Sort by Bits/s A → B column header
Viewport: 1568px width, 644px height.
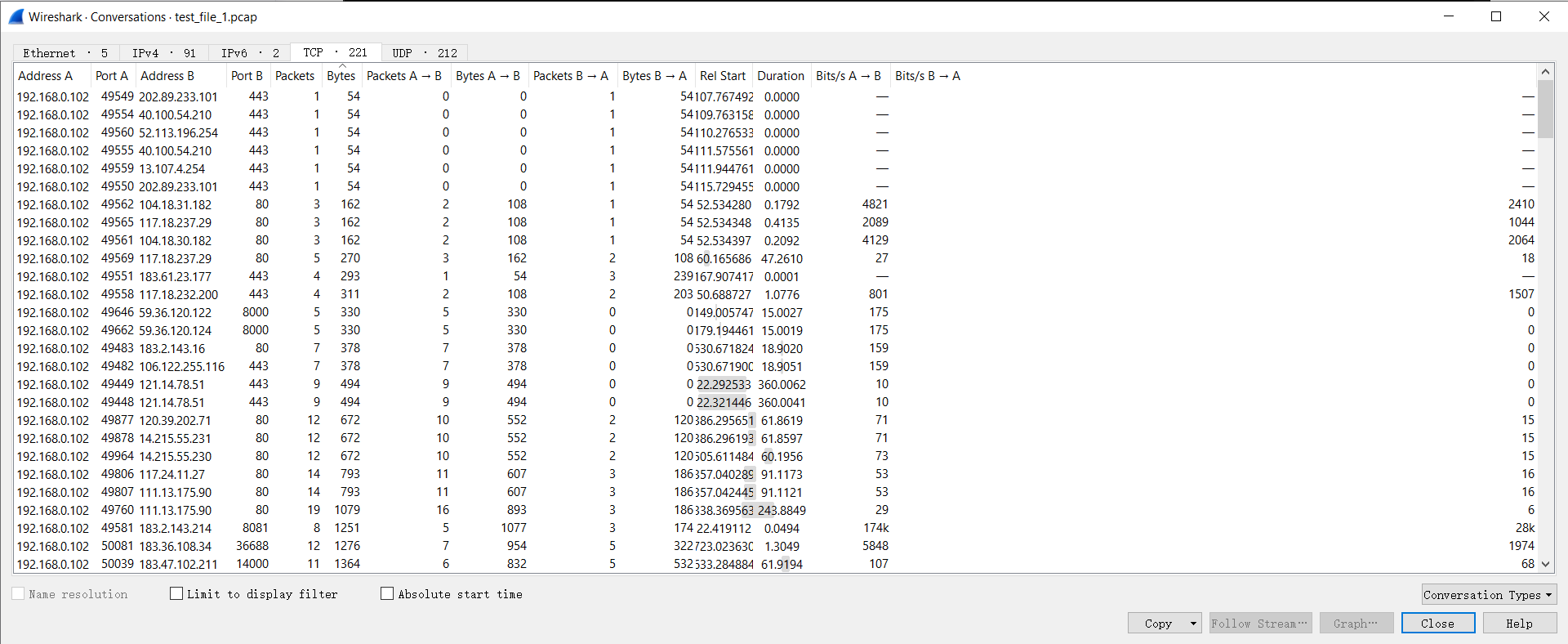pyautogui.click(x=849, y=76)
